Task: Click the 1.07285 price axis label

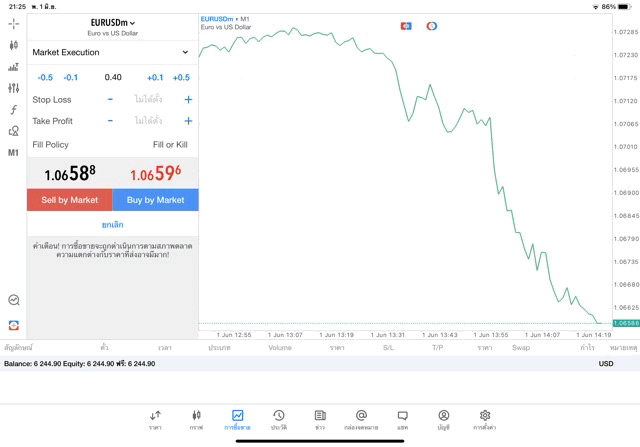Action: pyautogui.click(x=626, y=32)
